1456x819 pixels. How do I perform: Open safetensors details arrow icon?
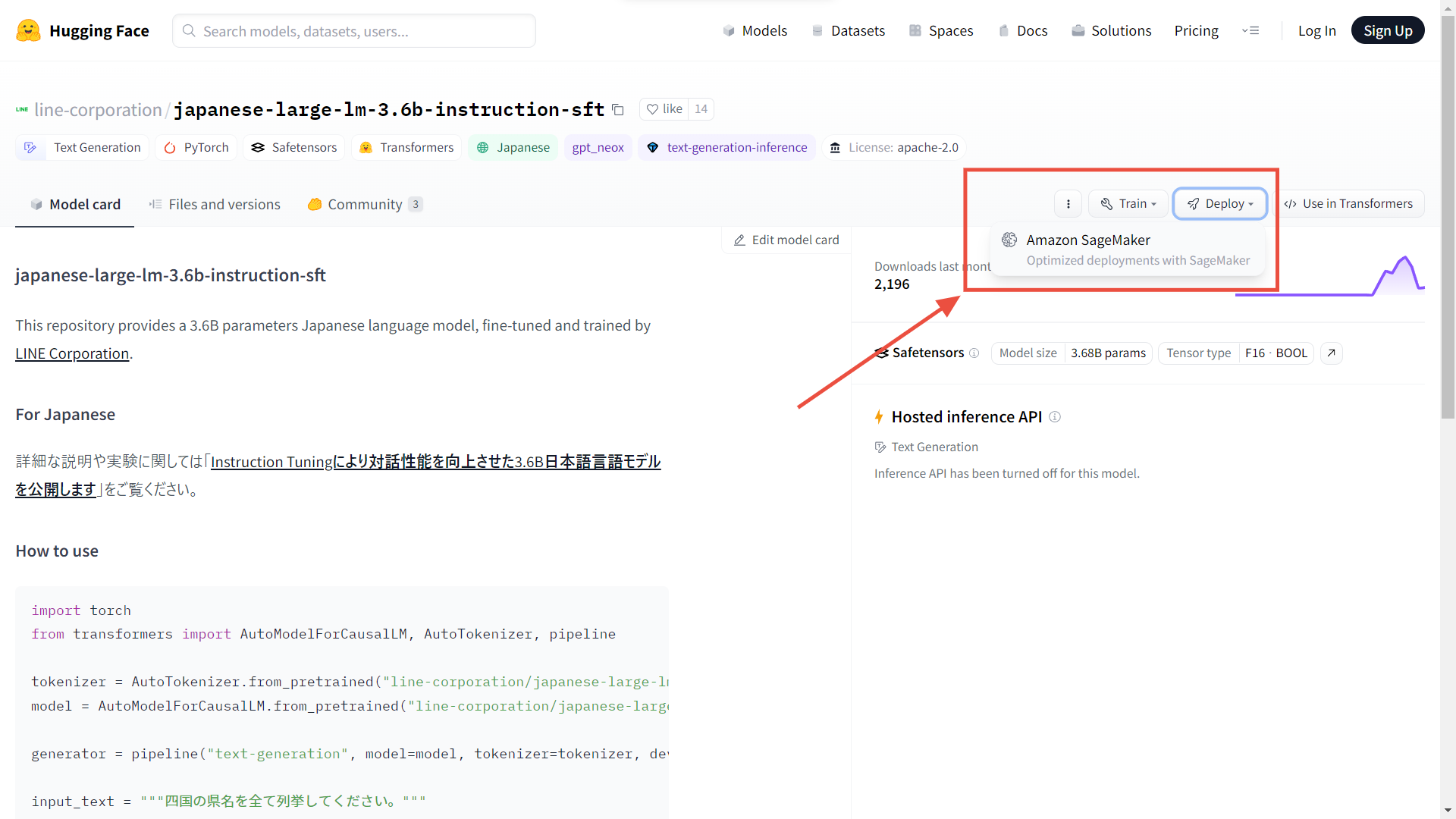(1331, 353)
